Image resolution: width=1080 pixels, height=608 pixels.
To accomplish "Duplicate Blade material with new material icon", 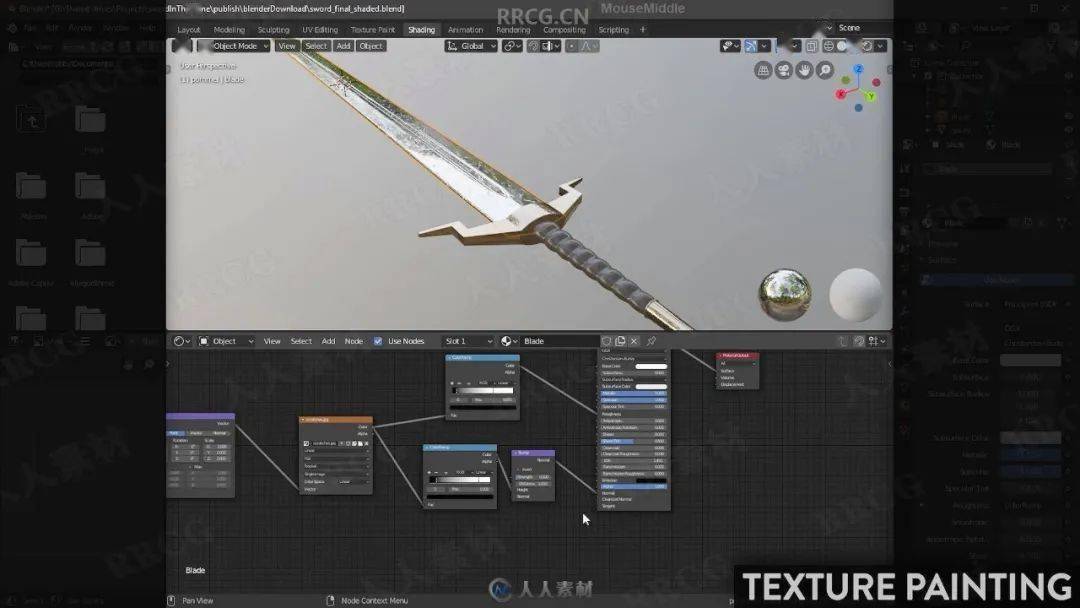I will [x=620, y=341].
